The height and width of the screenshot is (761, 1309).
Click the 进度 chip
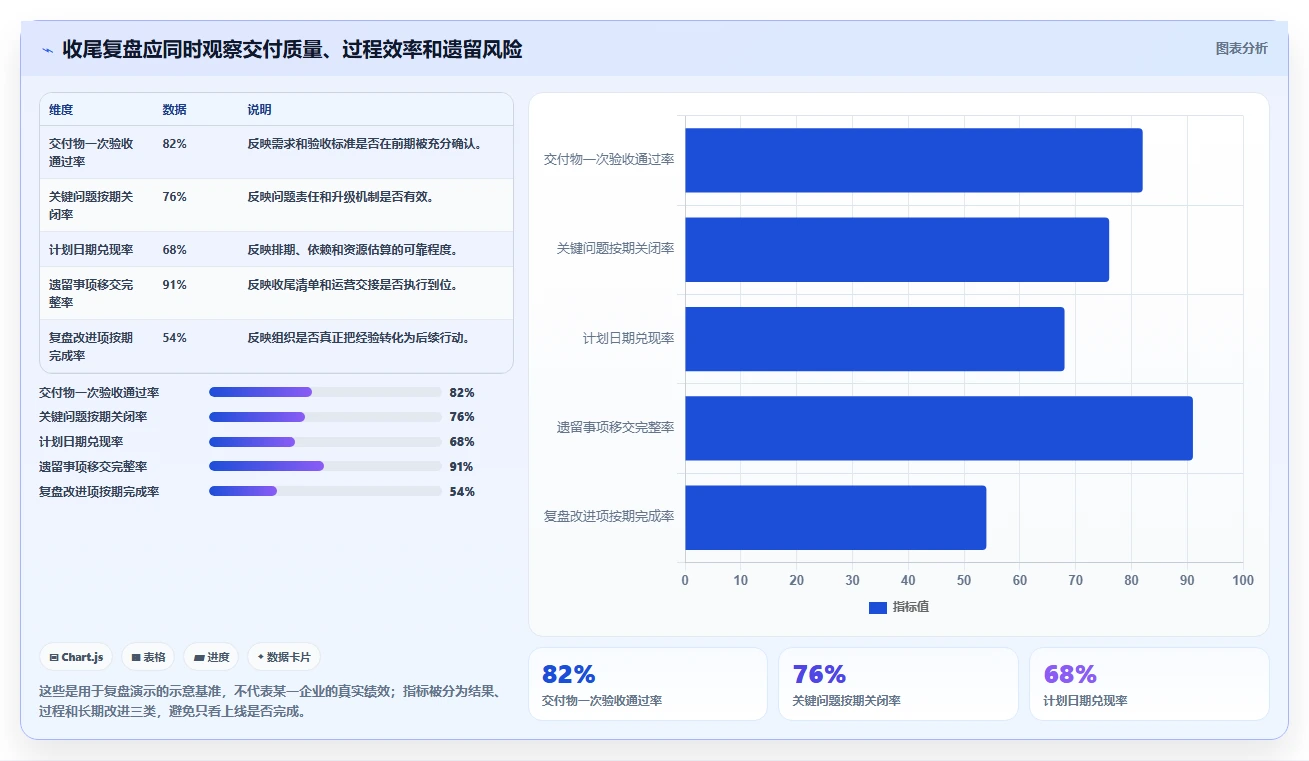pyautogui.click(x=211, y=657)
